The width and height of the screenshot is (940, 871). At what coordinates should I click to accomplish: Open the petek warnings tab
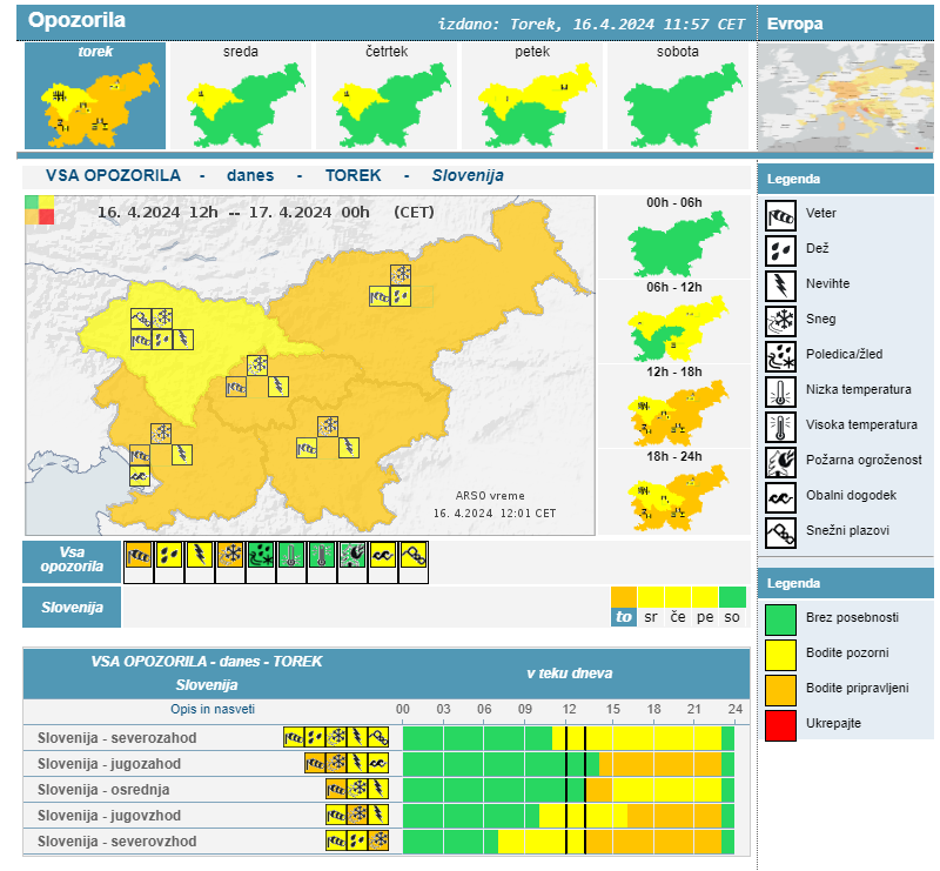(531, 97)
